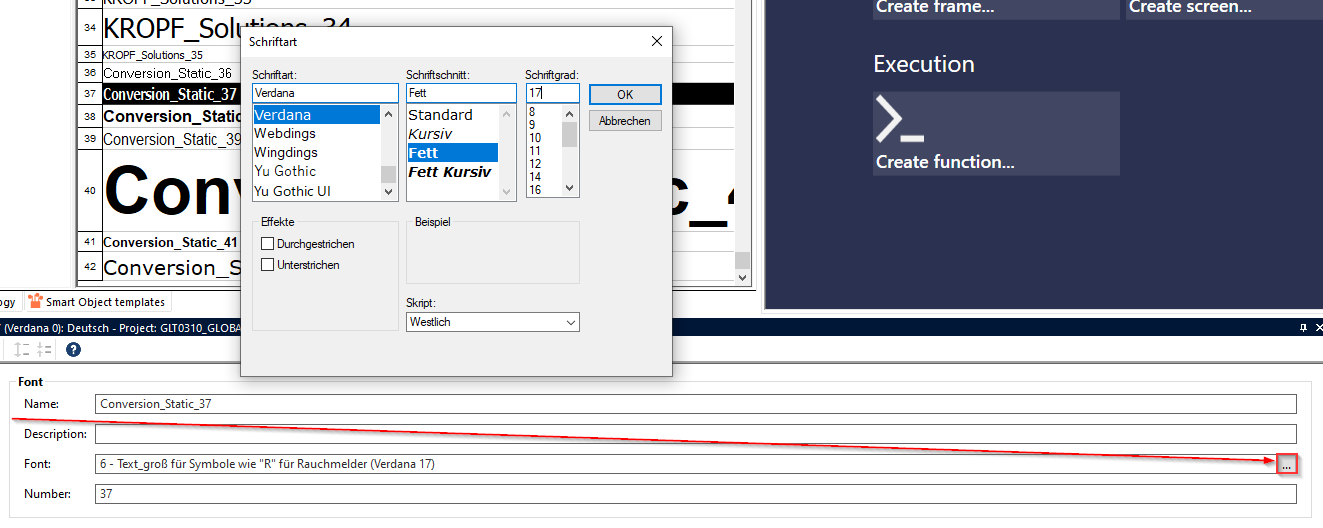The width and height of the screenshot is (1323, 528).
Task: Click the line spacing sort icon in toolbar
Action: tap(19, 349)
